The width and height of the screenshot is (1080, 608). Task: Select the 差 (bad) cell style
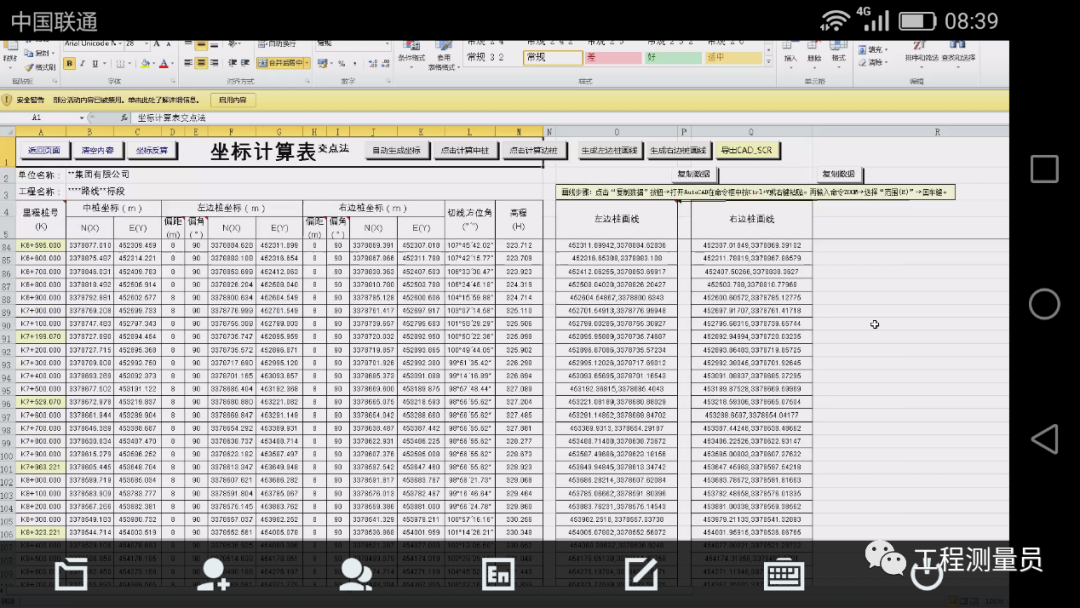612,58
